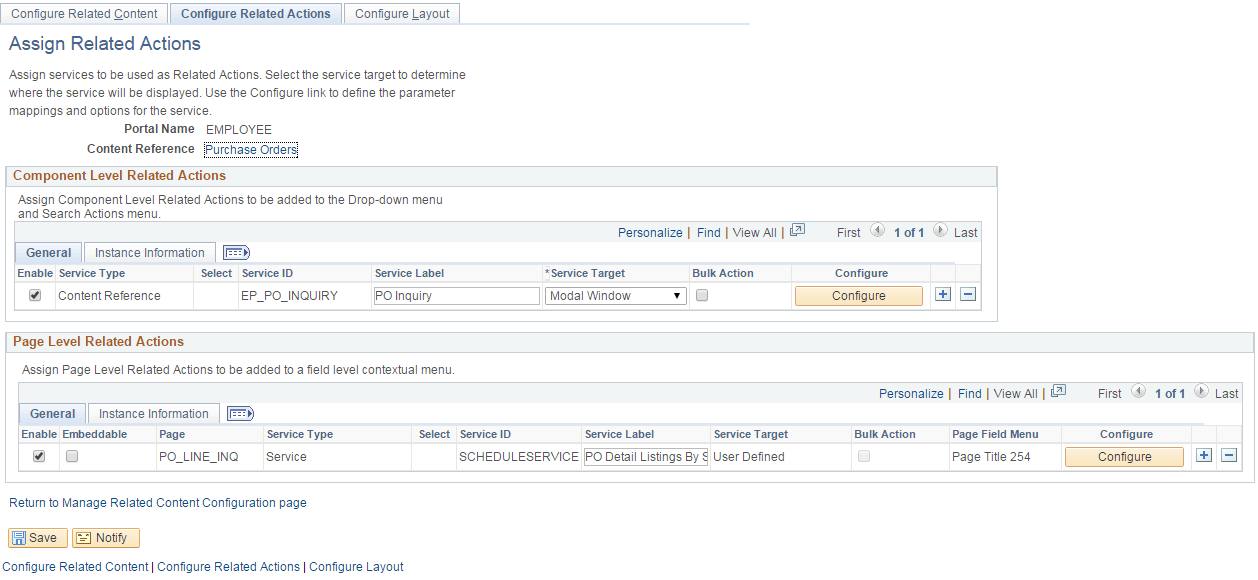1258x580 pixels.
Task: Click inside the PO Inquiry service label field
Action: click(x=455, y=295)
